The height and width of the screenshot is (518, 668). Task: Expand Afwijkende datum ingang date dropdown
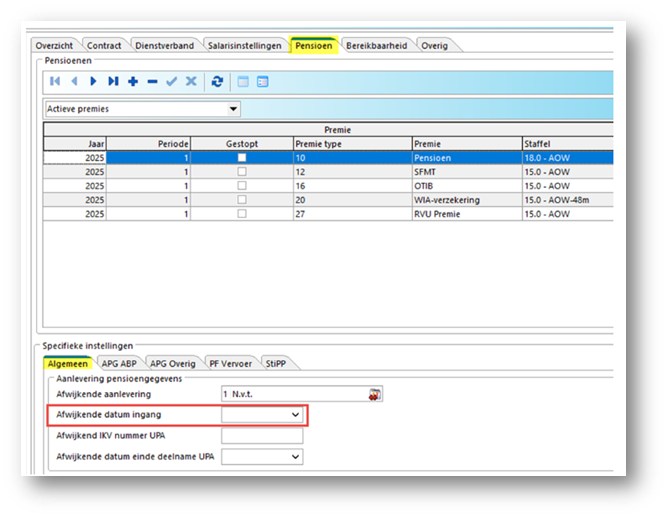coord(295,414)
